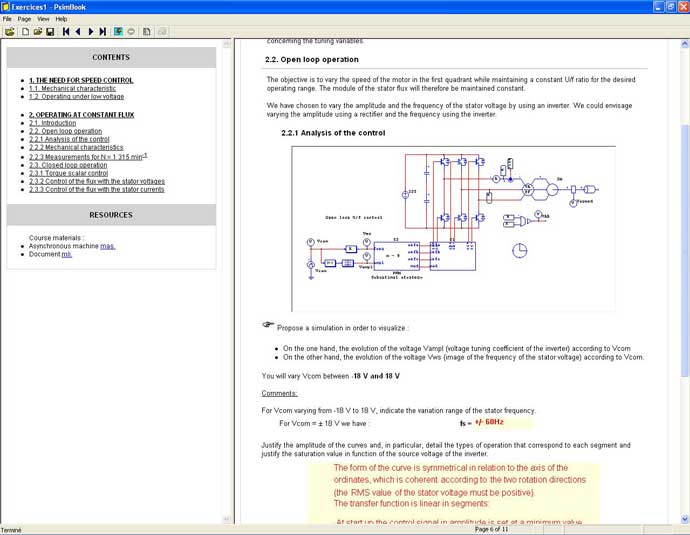Open '2.2. Open loop operation' link
The image size is (690, 535).
66,131
